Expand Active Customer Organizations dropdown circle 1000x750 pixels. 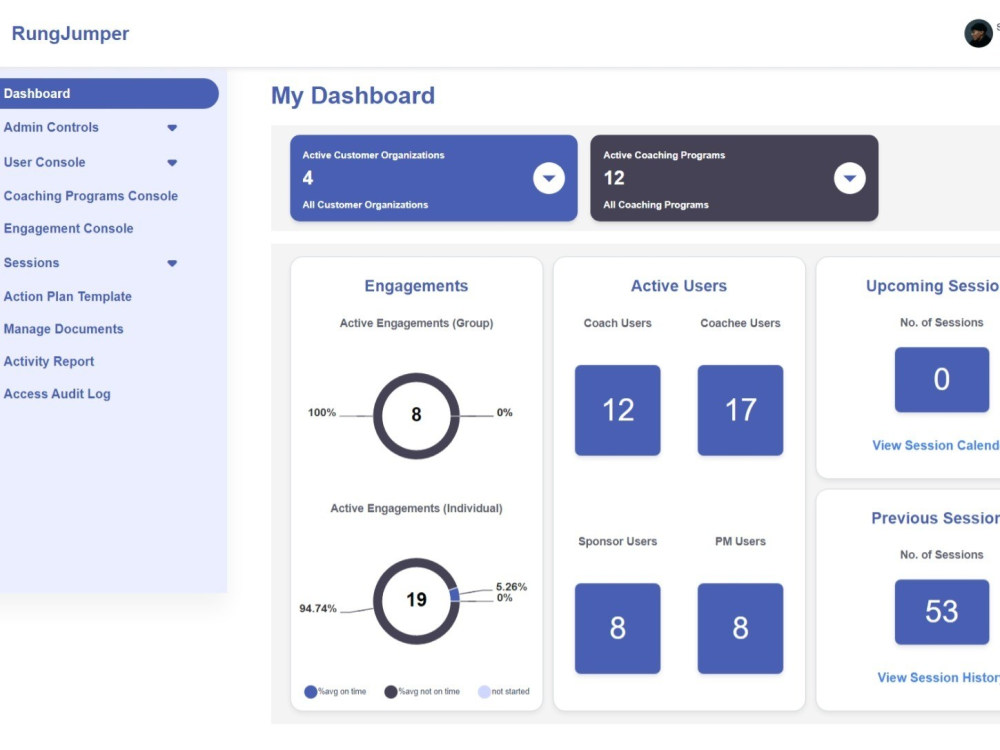click(x=548, y=178)
